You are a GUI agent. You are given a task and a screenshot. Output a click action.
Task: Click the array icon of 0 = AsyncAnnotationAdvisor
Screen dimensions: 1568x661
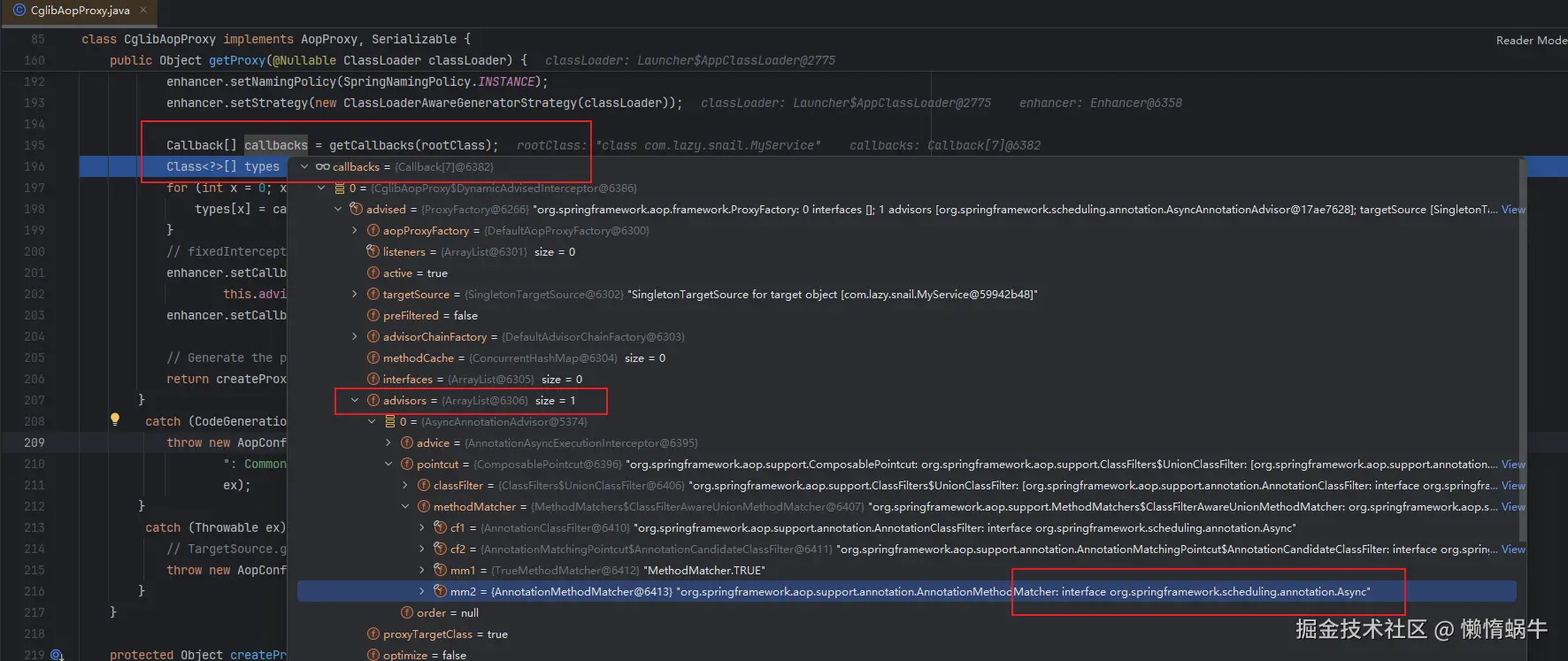389,421
